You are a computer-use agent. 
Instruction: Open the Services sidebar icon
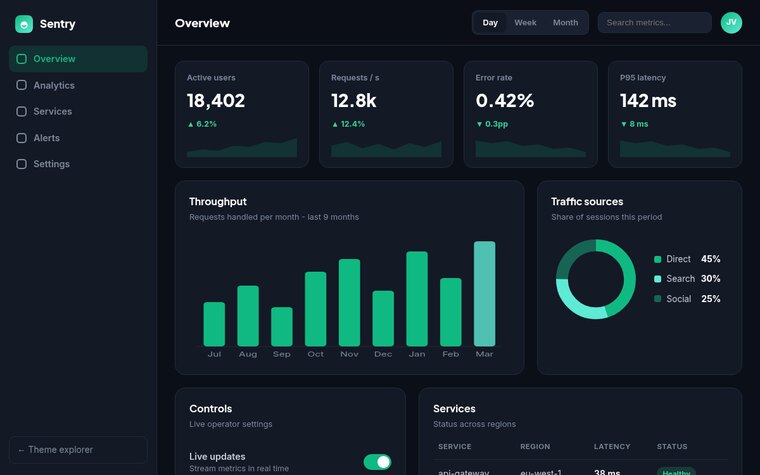tap(21, 111)
